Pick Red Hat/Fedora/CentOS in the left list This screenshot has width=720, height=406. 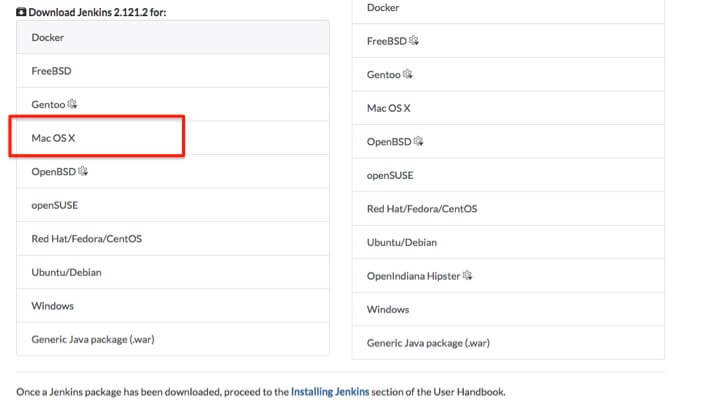coord(86,239)
